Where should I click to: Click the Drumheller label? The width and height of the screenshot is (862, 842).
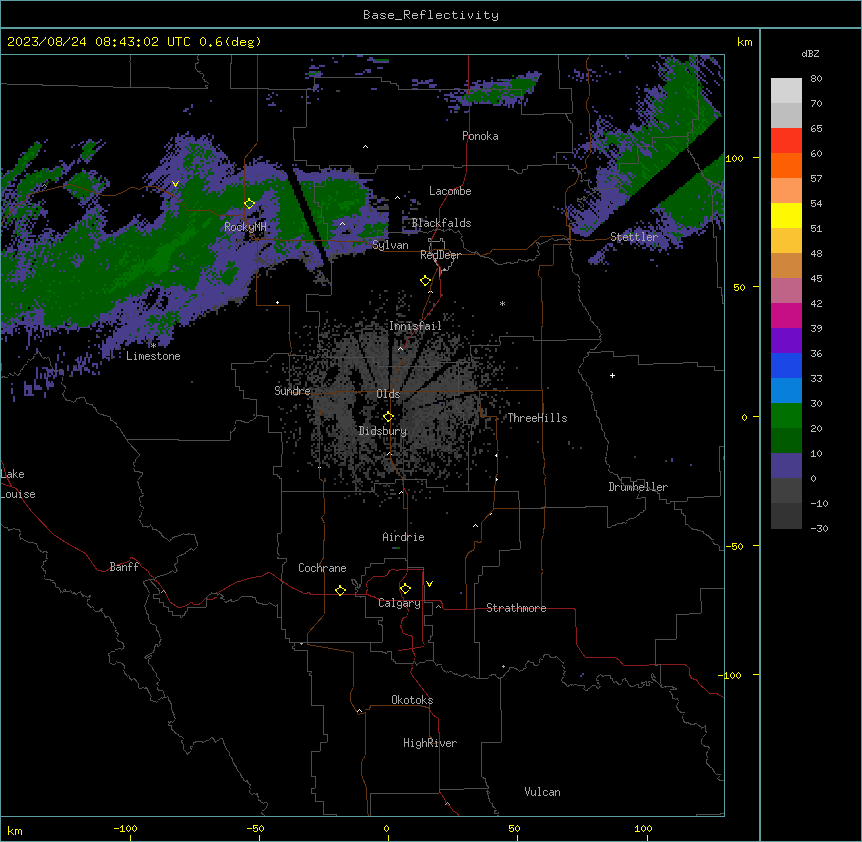[638, 487]
